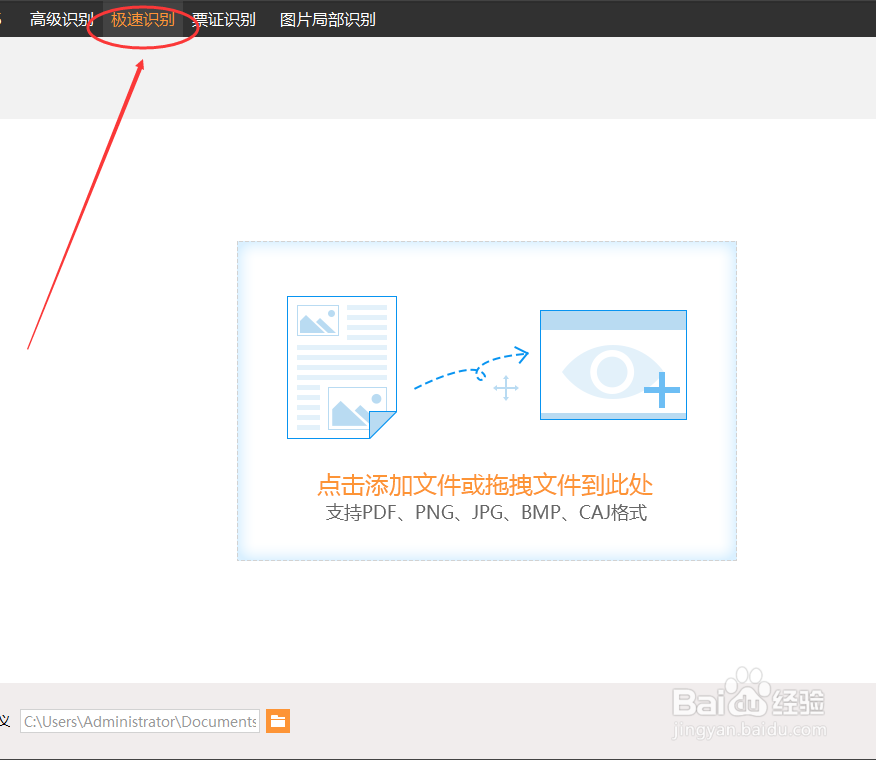
Task: Click the blue header bar of the eye icon
Action: point(613,318)
